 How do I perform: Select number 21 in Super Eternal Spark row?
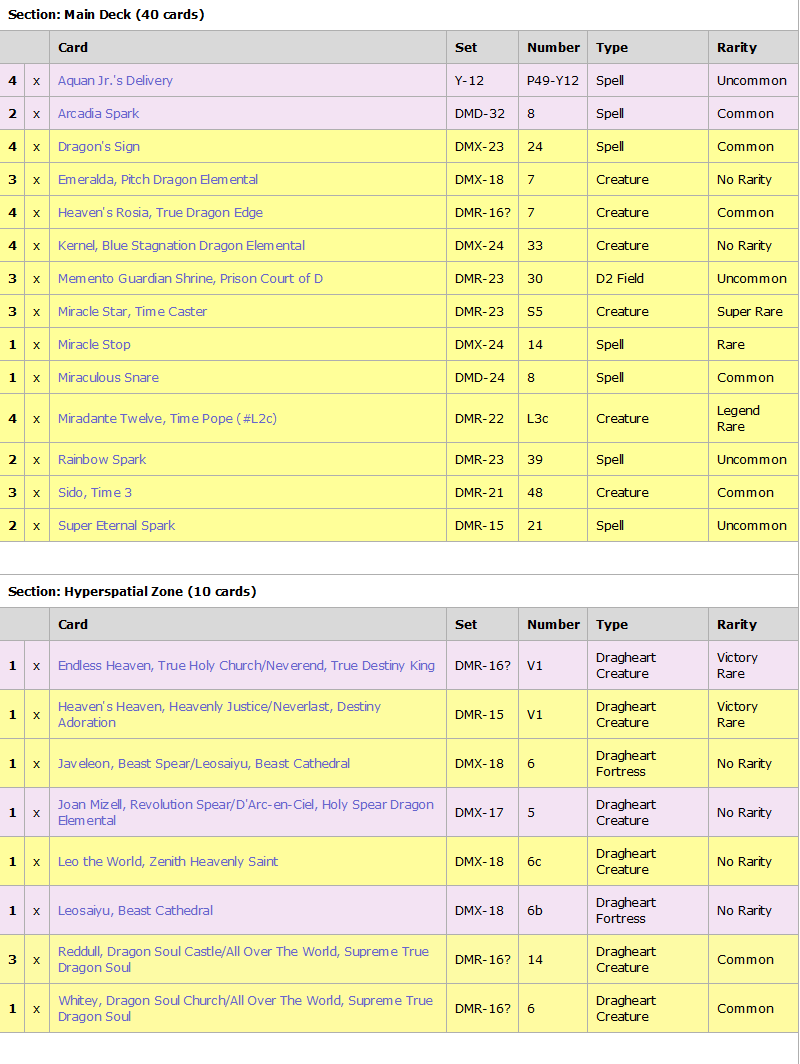coord(553,526)
